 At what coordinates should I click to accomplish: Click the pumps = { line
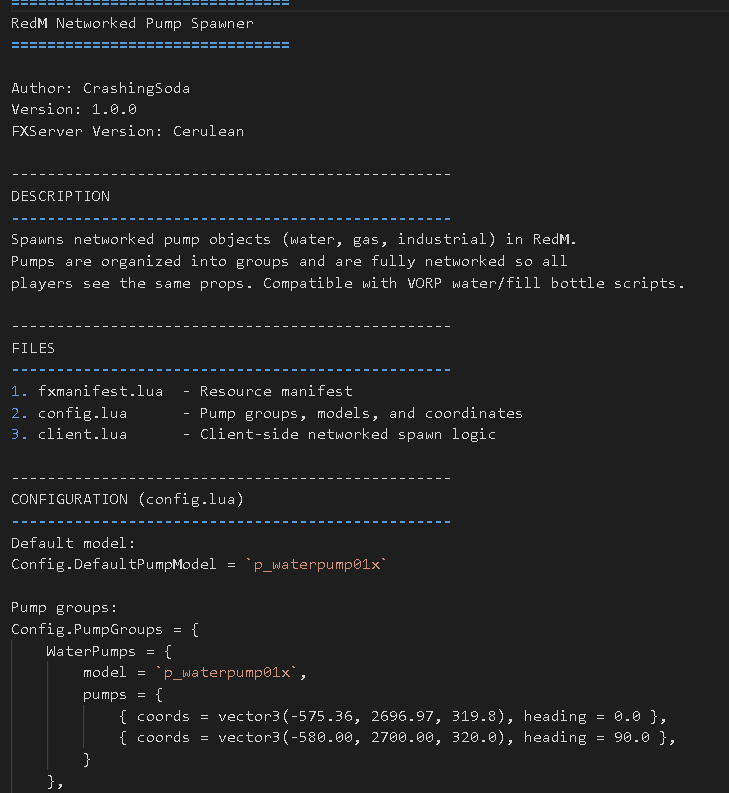[x=123, y=694]
